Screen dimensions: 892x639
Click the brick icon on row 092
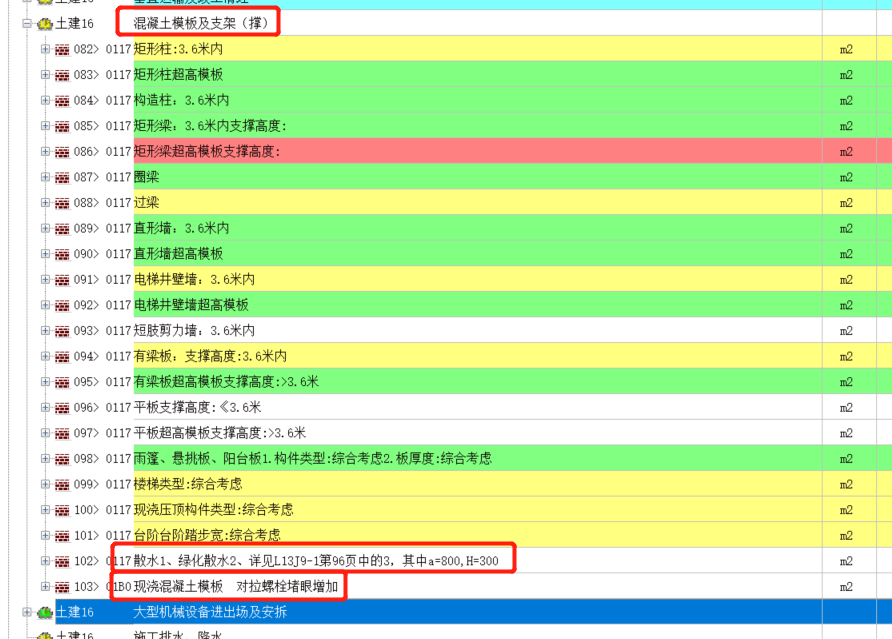(62, 306)
